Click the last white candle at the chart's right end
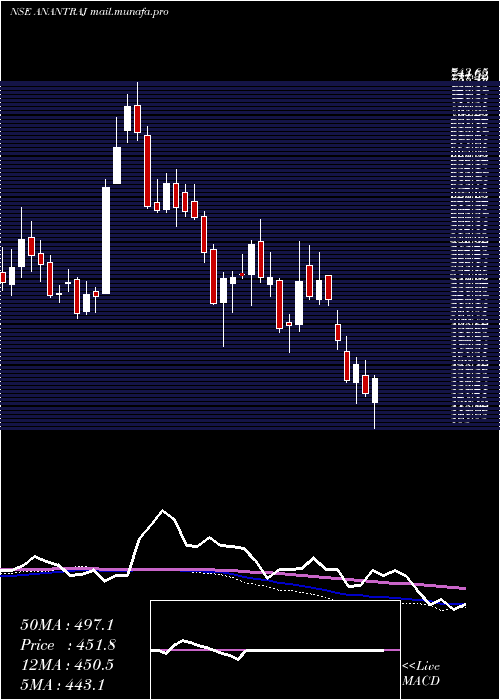 375,390
